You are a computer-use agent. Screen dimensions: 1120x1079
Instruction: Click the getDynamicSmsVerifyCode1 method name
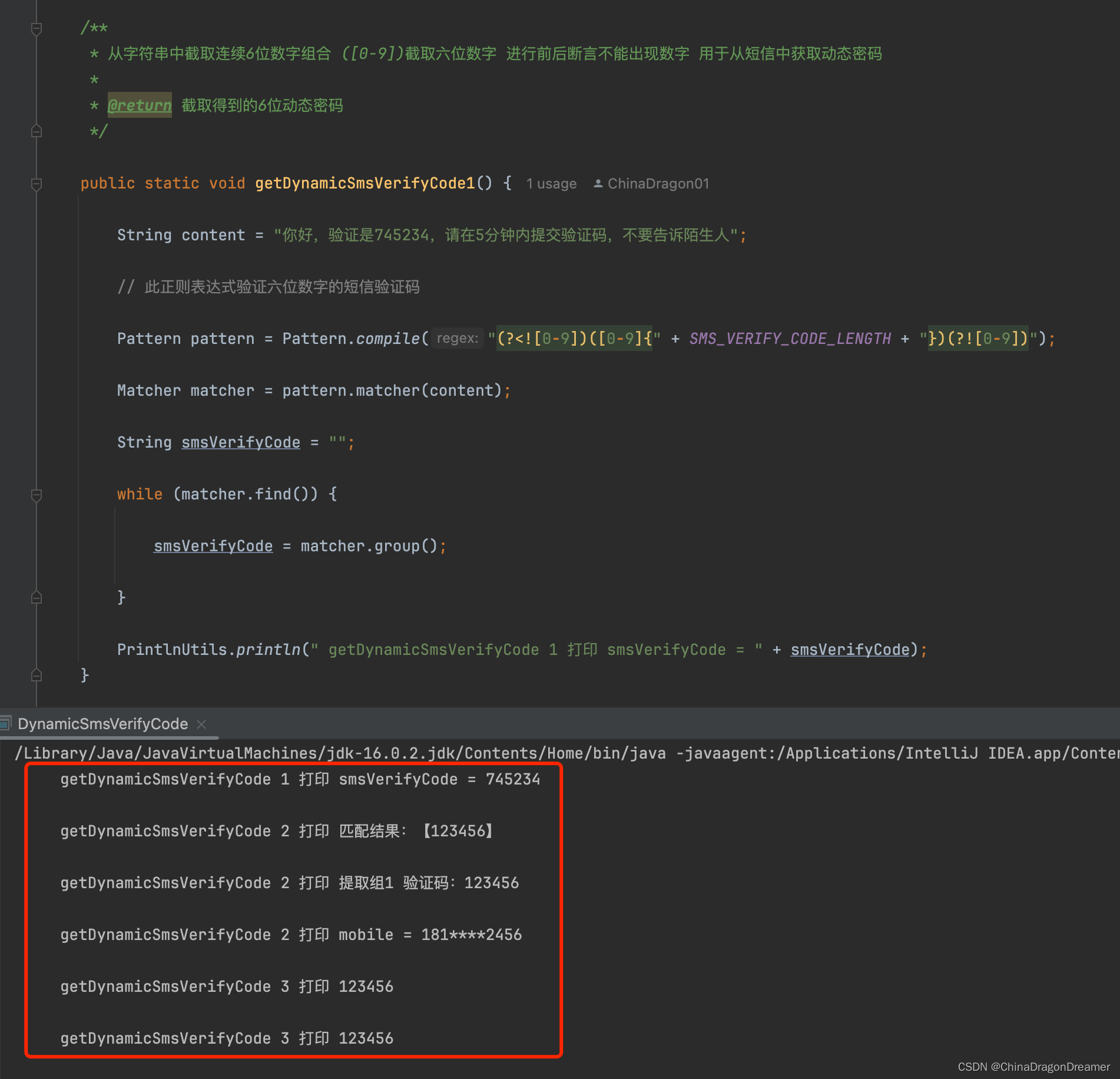pos(365,183)
